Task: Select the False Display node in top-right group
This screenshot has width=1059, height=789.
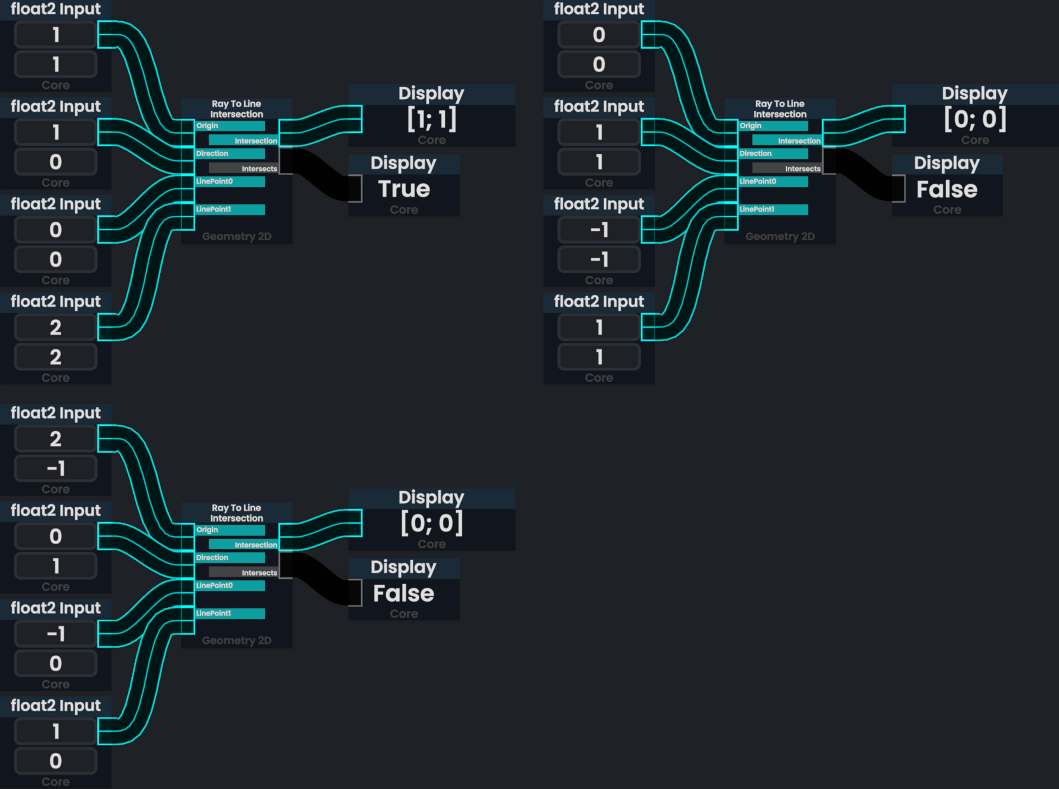Action: click(x=947, y=189)
